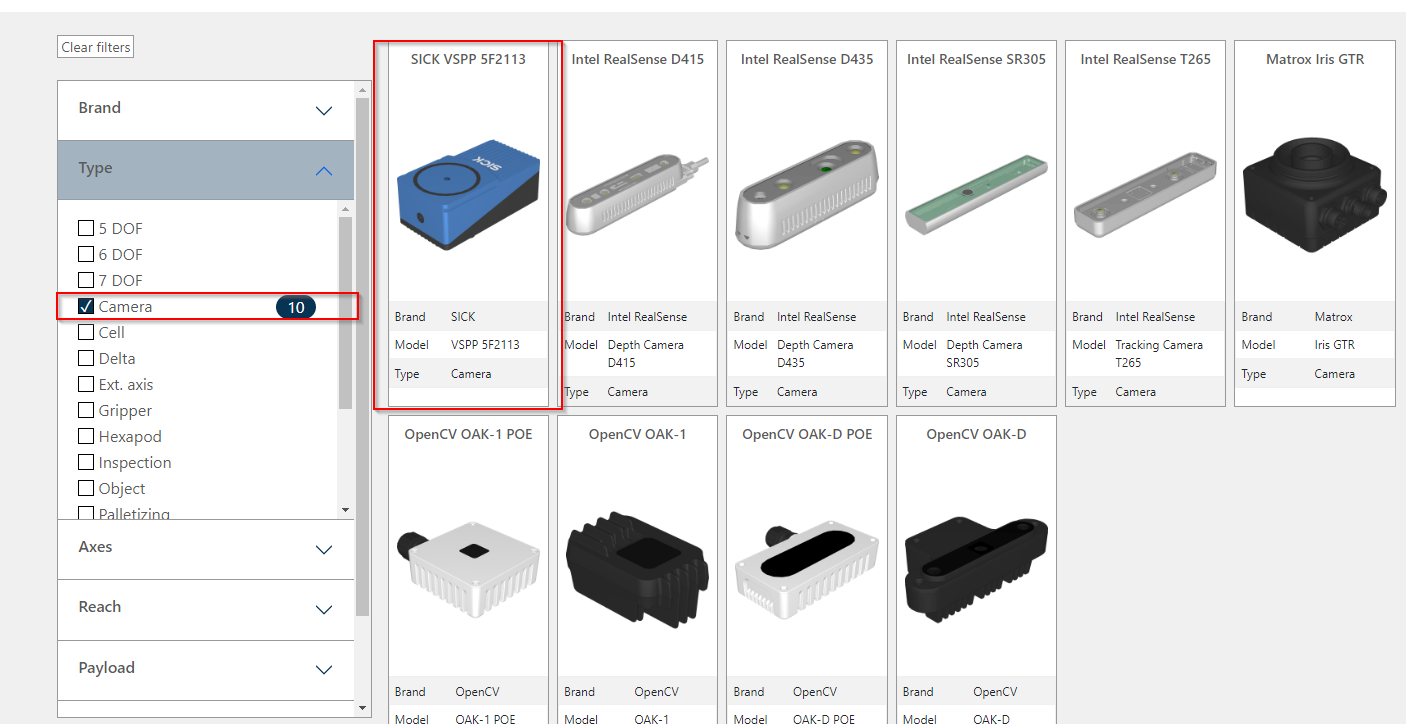1406x724 pixels.
Task: Check the Gripper type filter
Action: click(x=86, y=410)
